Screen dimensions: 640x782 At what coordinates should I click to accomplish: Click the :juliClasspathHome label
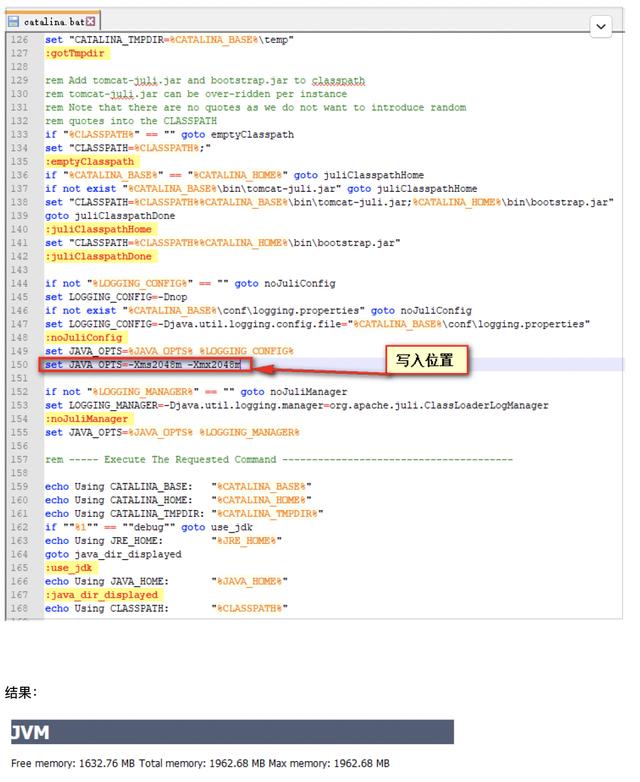99,229
